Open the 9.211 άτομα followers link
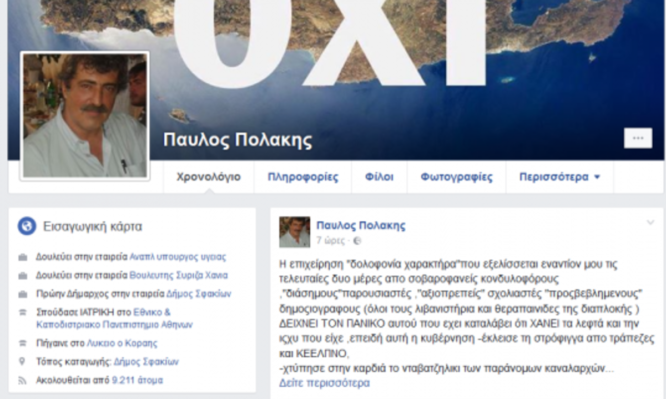 click(137, 380)
